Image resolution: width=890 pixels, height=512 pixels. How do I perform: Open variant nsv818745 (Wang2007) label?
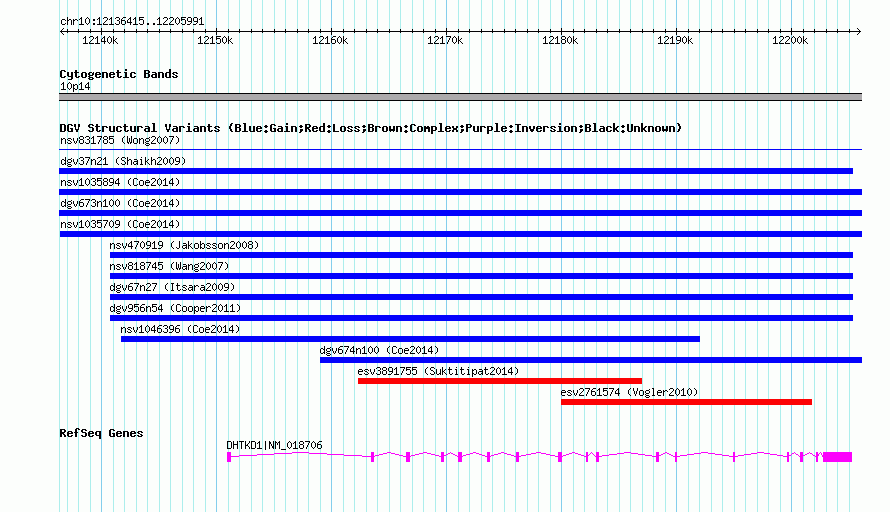169,266
